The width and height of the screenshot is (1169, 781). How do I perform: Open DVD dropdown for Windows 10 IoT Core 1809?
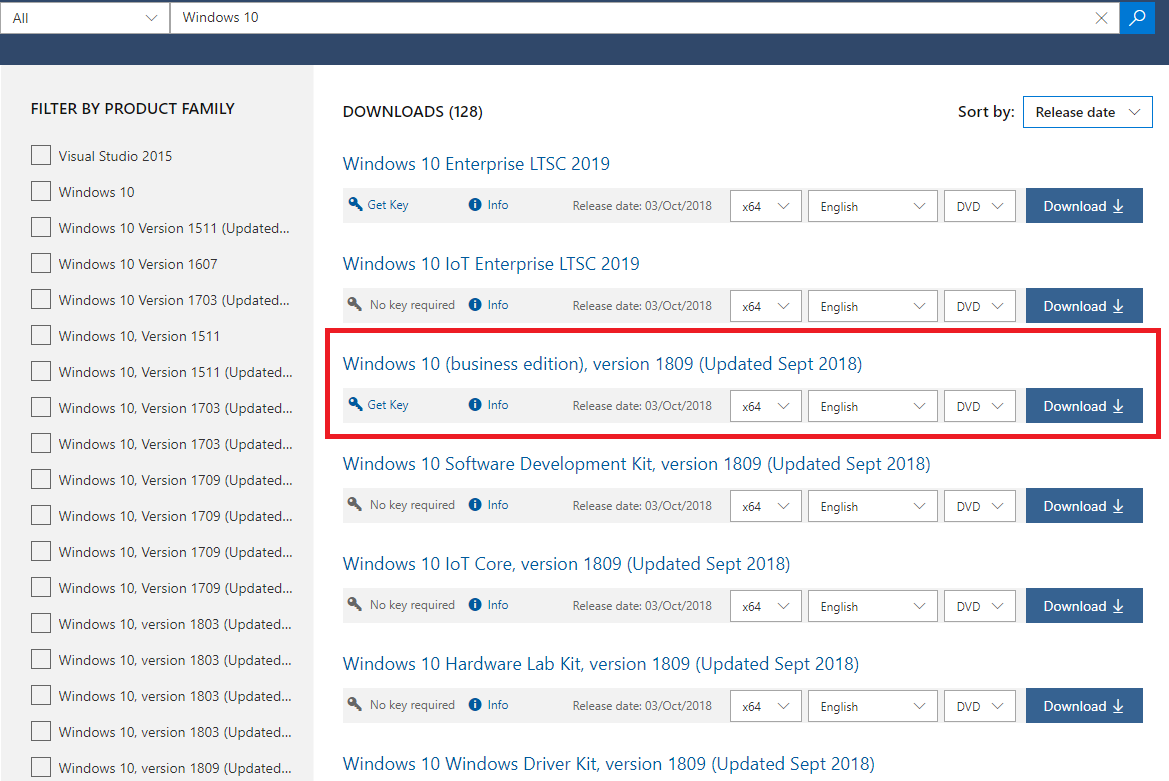pyautogui.click(x=980, y=606)
